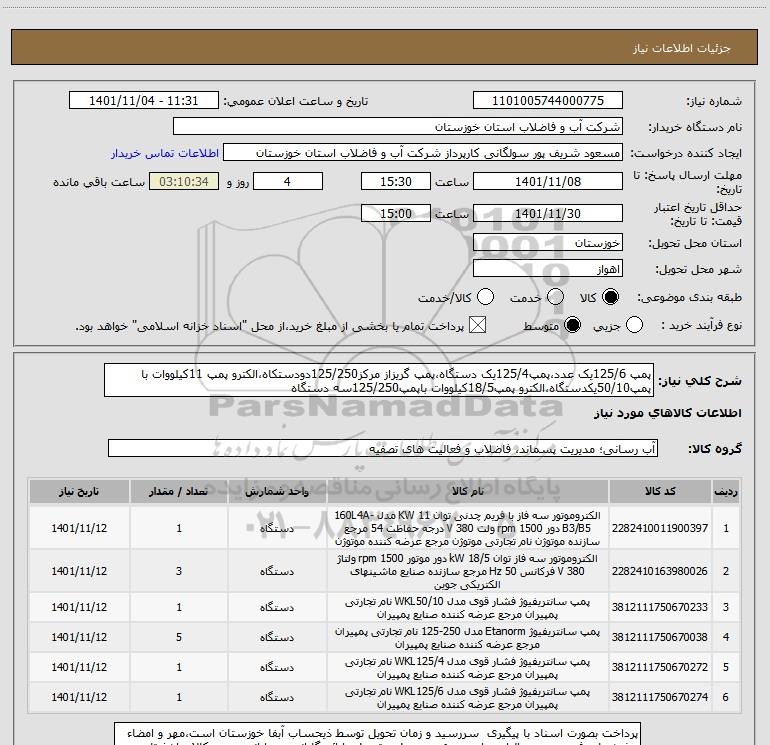Click quantity 5 in the Etanorm row
Viewport: 770px width, 745px height.
point(179,637)
